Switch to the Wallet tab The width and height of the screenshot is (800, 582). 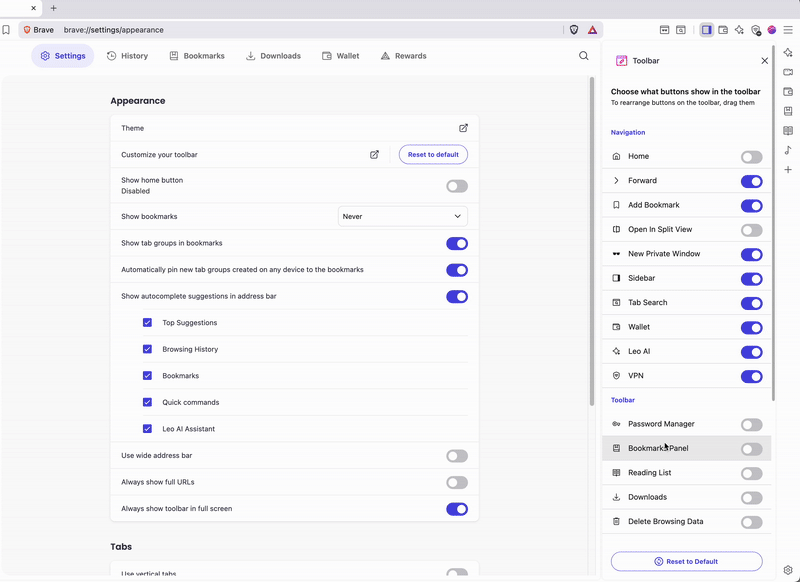pyautogui.click(x=341, y=56)
